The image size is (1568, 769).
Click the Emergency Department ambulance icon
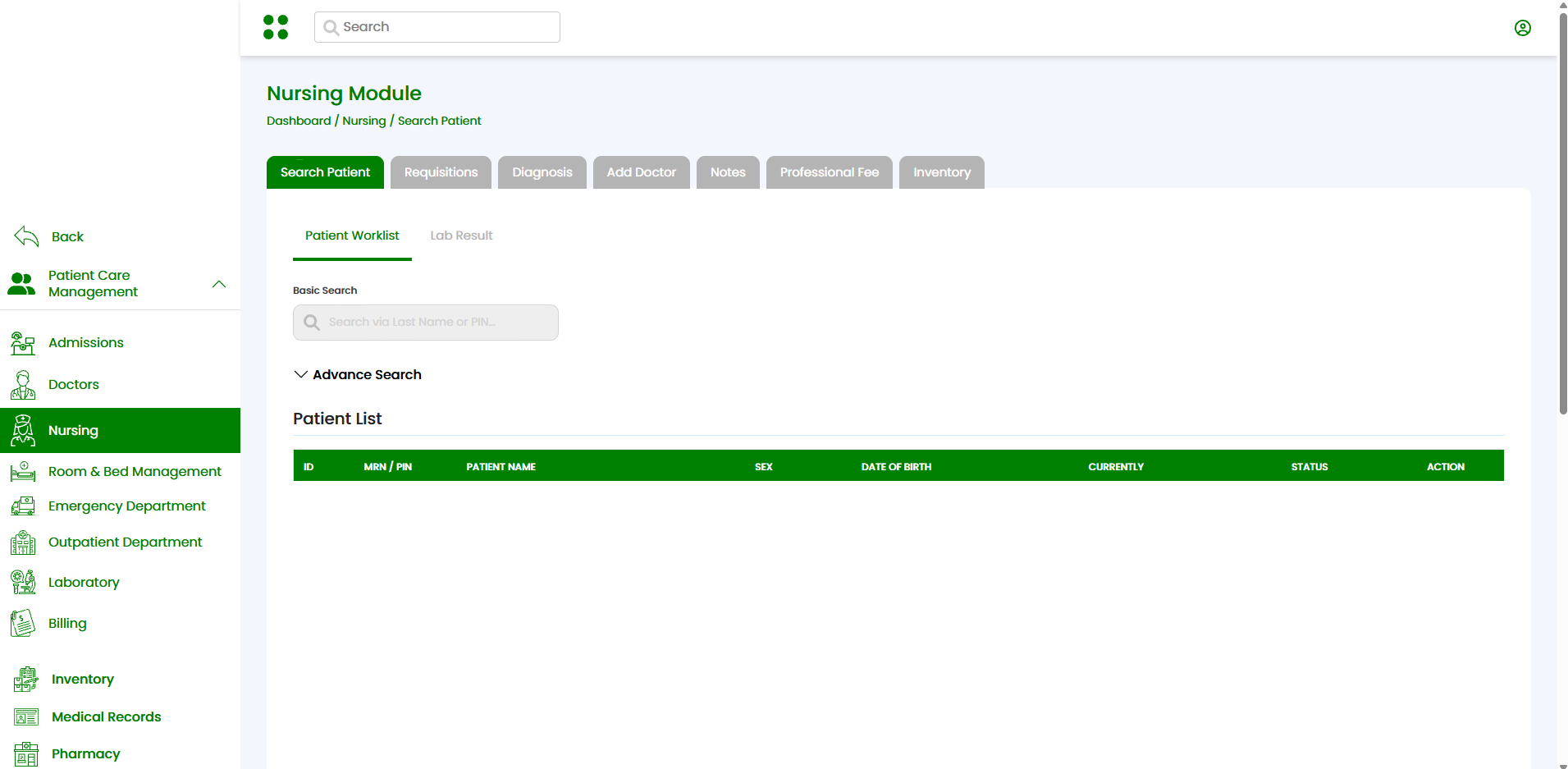(x=23, y=506)
